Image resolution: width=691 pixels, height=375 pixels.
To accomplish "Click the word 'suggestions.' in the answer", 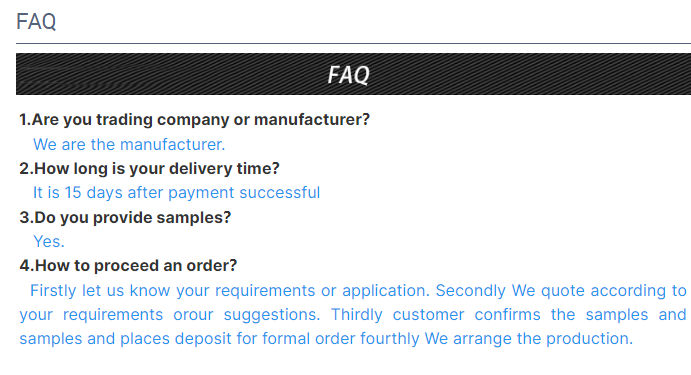I will click(x=272, y=315).
